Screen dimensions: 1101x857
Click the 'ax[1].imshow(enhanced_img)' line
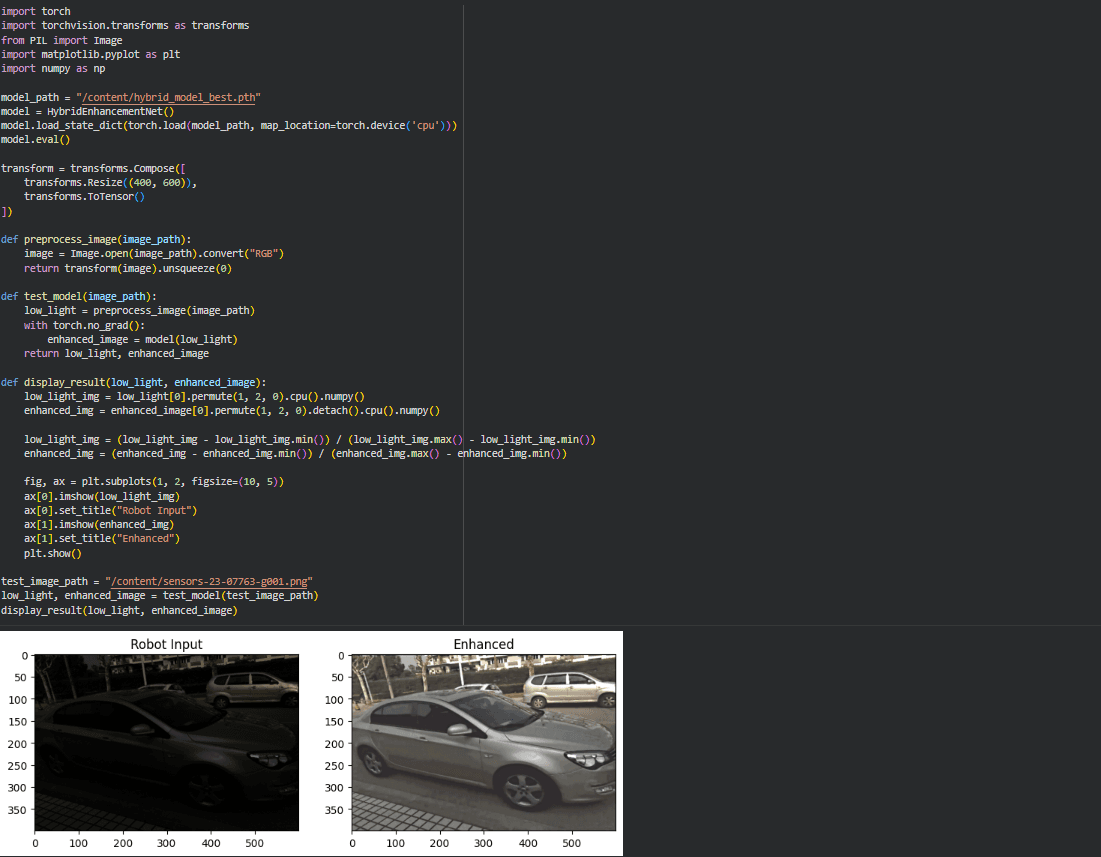pyautogui.click(x=99, y=524)
